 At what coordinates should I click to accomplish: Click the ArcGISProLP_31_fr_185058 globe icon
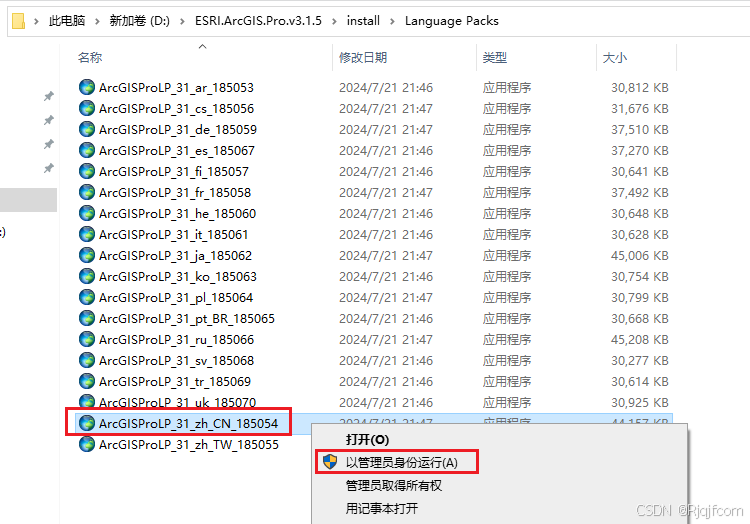click(x=87, y=192)
